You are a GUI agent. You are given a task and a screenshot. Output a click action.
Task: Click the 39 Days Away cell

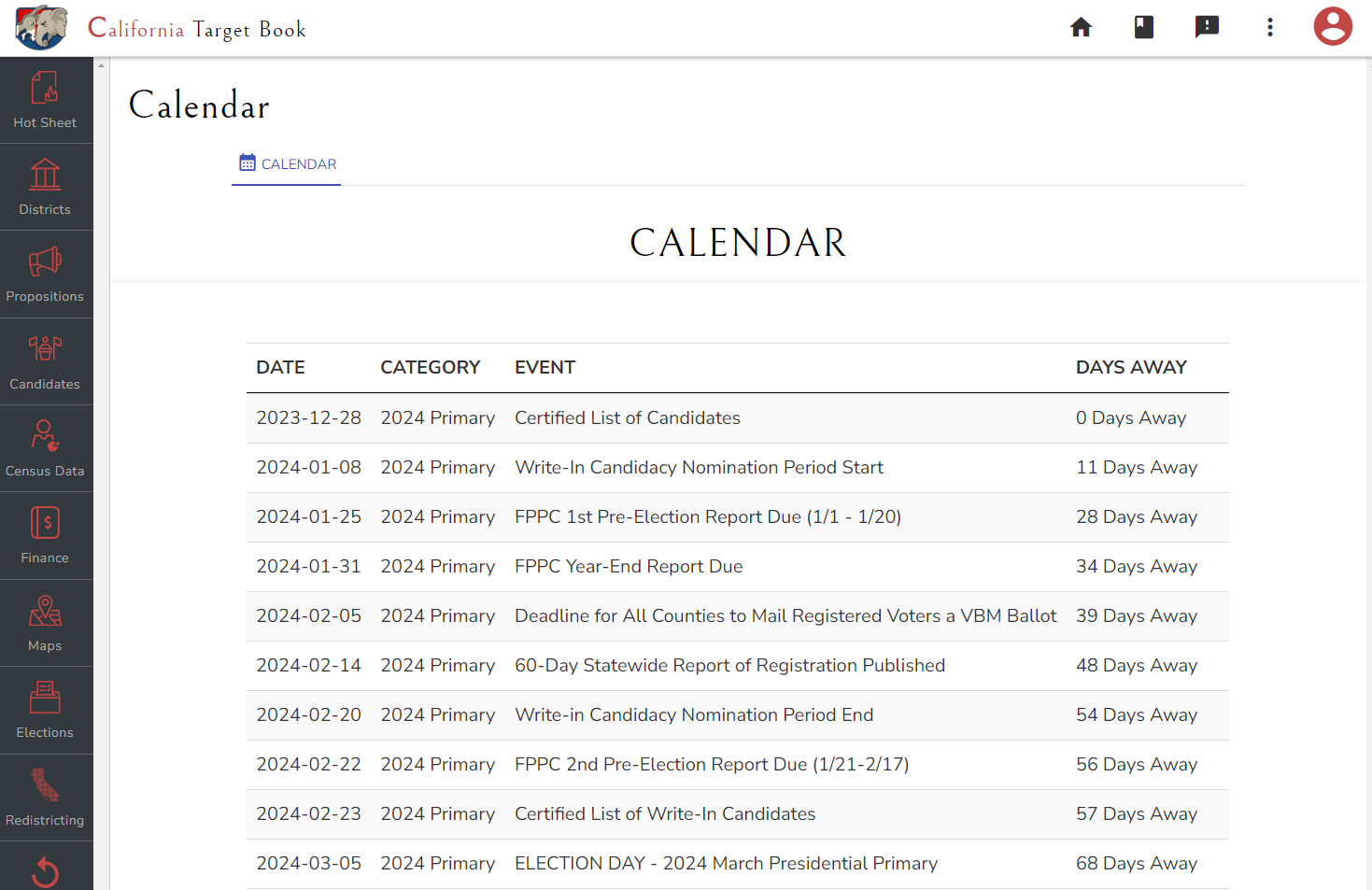1137,616
